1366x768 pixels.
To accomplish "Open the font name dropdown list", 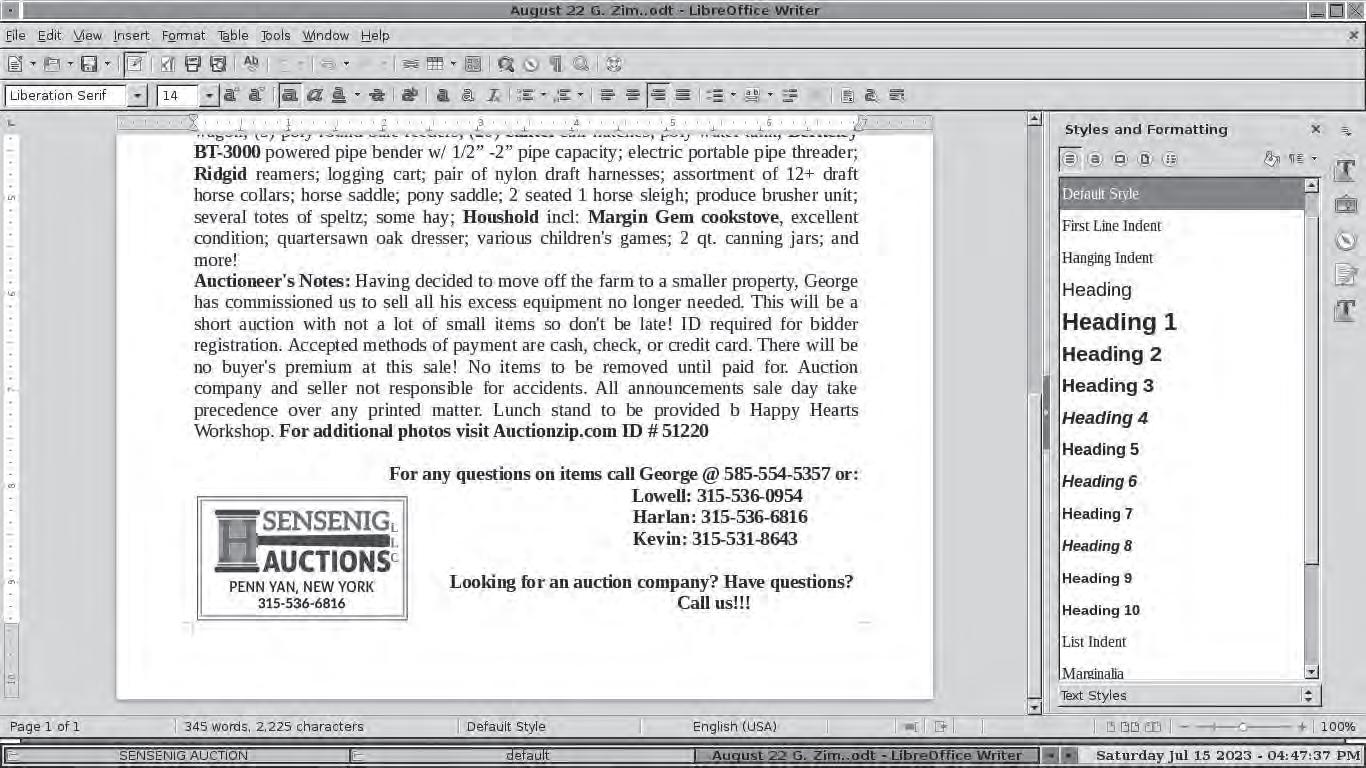I will tap(138, 96).
